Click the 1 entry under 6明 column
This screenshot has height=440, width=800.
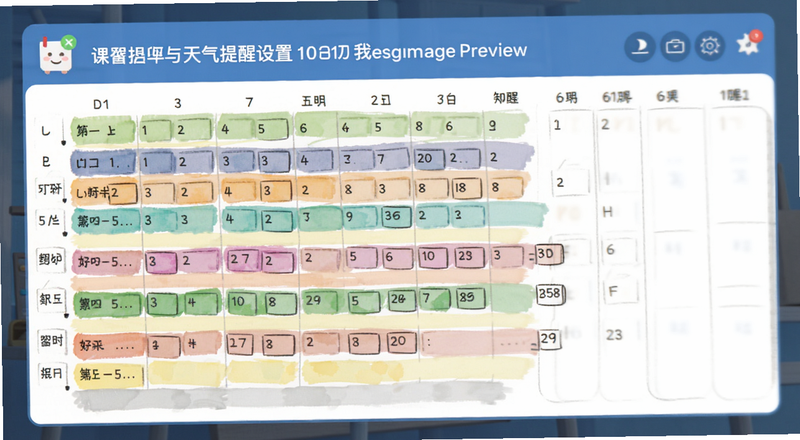(558, 125)
